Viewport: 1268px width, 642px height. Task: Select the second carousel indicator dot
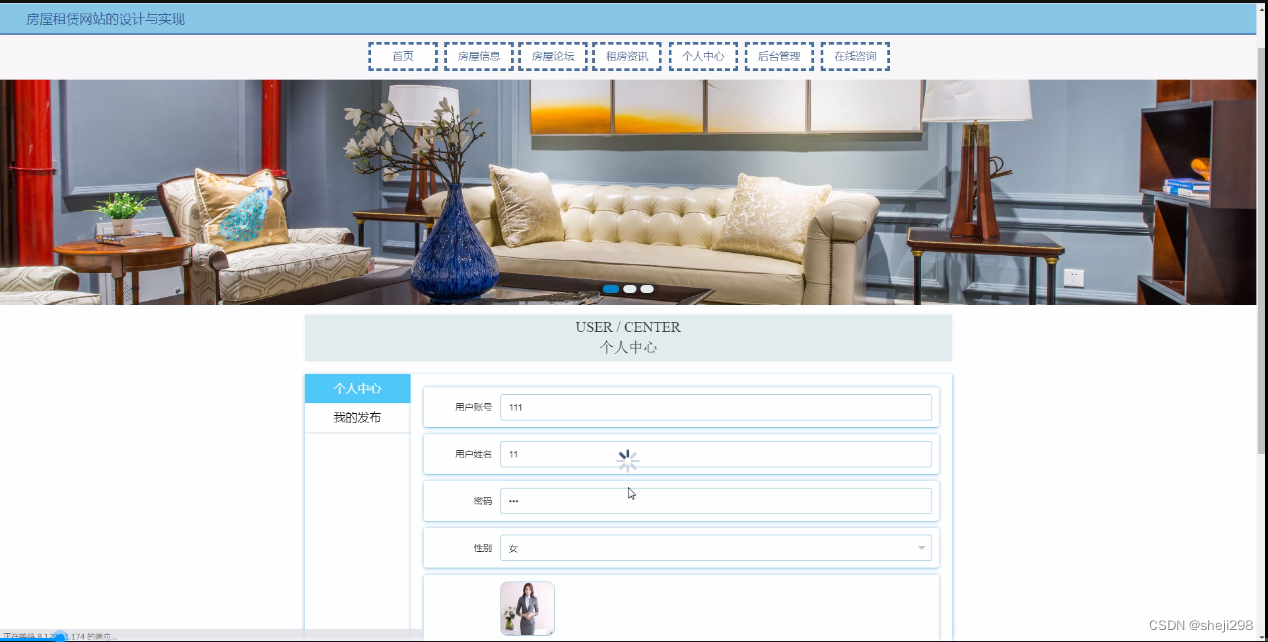629,288
